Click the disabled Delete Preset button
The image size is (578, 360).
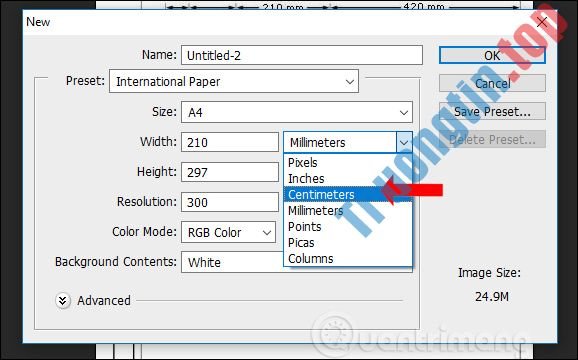click(492, 139)
